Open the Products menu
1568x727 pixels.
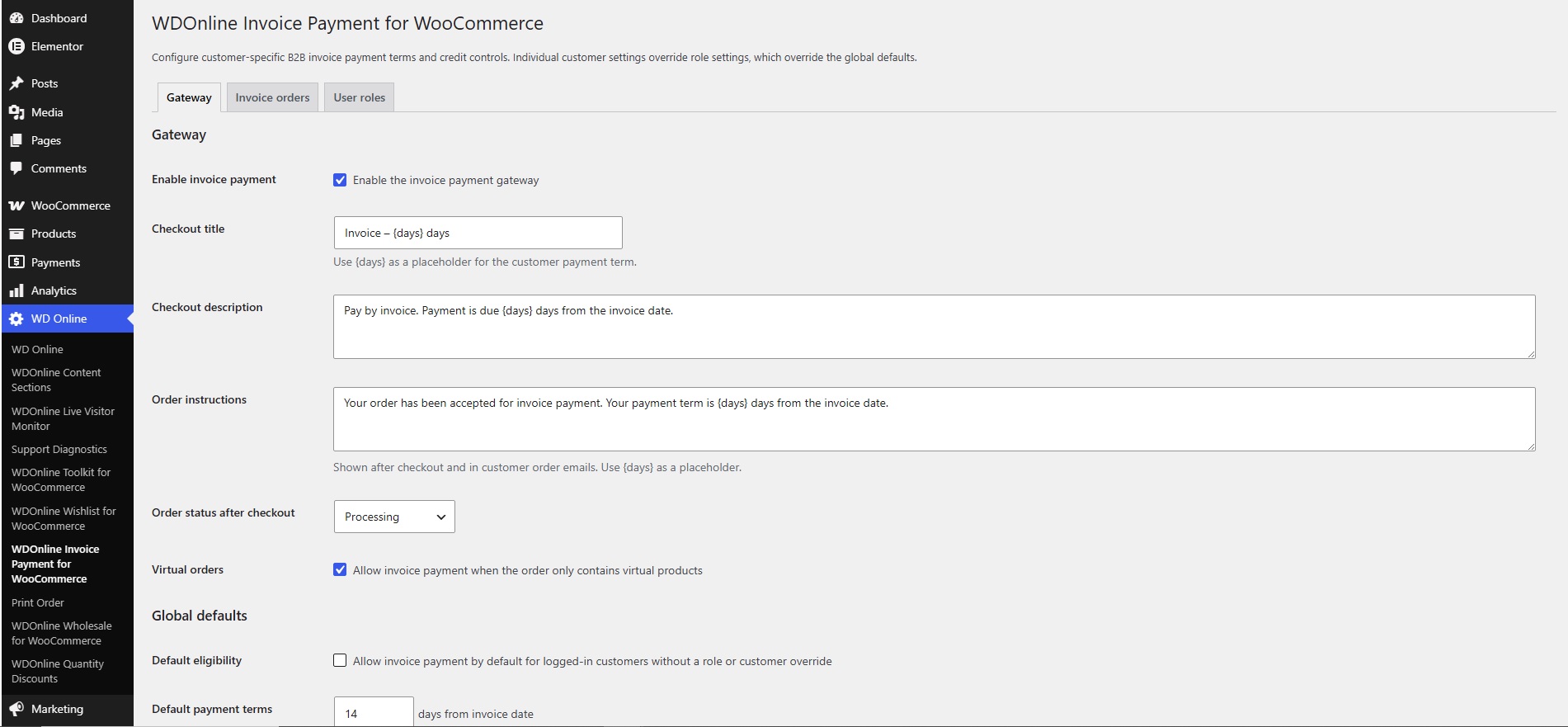[67, 234]
